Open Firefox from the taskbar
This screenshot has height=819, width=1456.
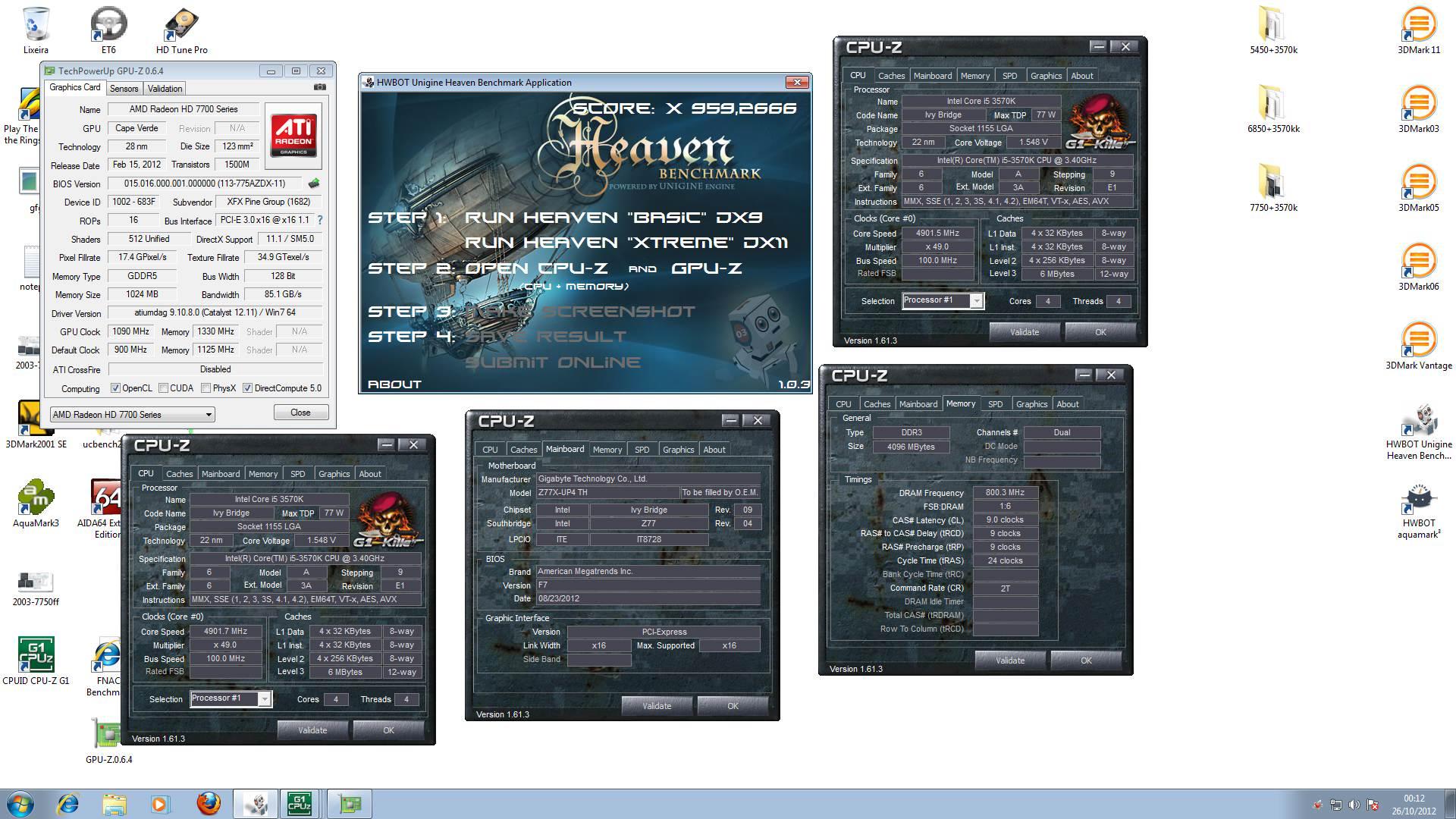(x=208, y=804)
